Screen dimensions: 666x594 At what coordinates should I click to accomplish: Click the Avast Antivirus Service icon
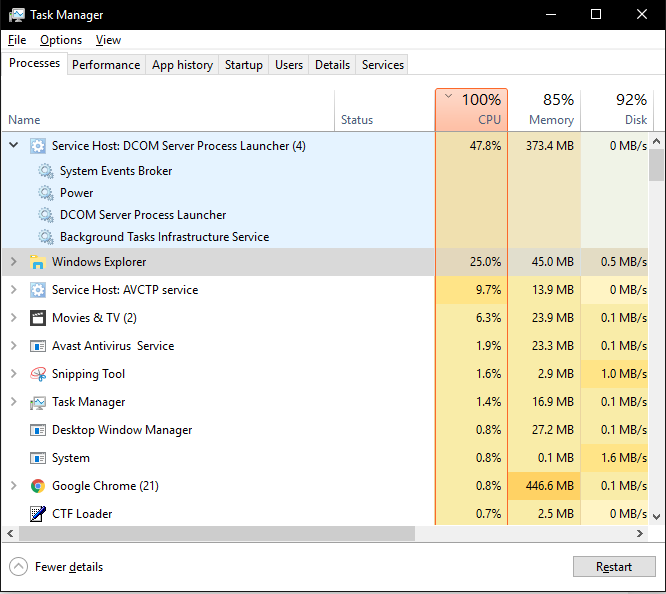[x=38, y=346]
